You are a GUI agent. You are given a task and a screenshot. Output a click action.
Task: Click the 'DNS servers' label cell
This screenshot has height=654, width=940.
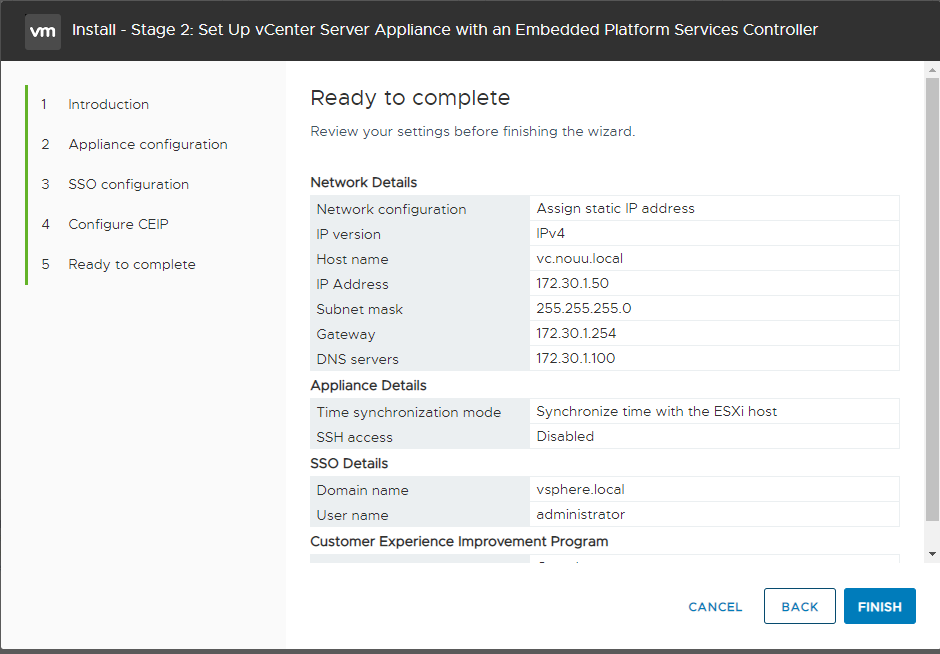(x=420, y=358)
